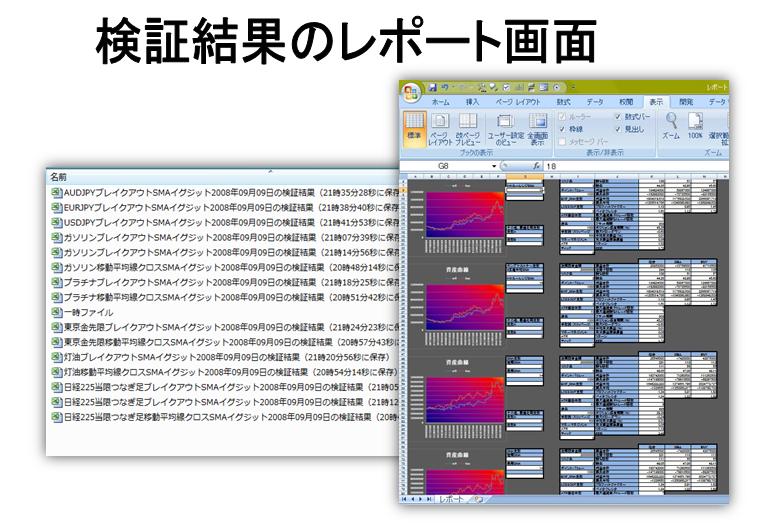Select the レポート sheet tab
This screenshot has width=771, height=531.
click(x=453, y=497)
